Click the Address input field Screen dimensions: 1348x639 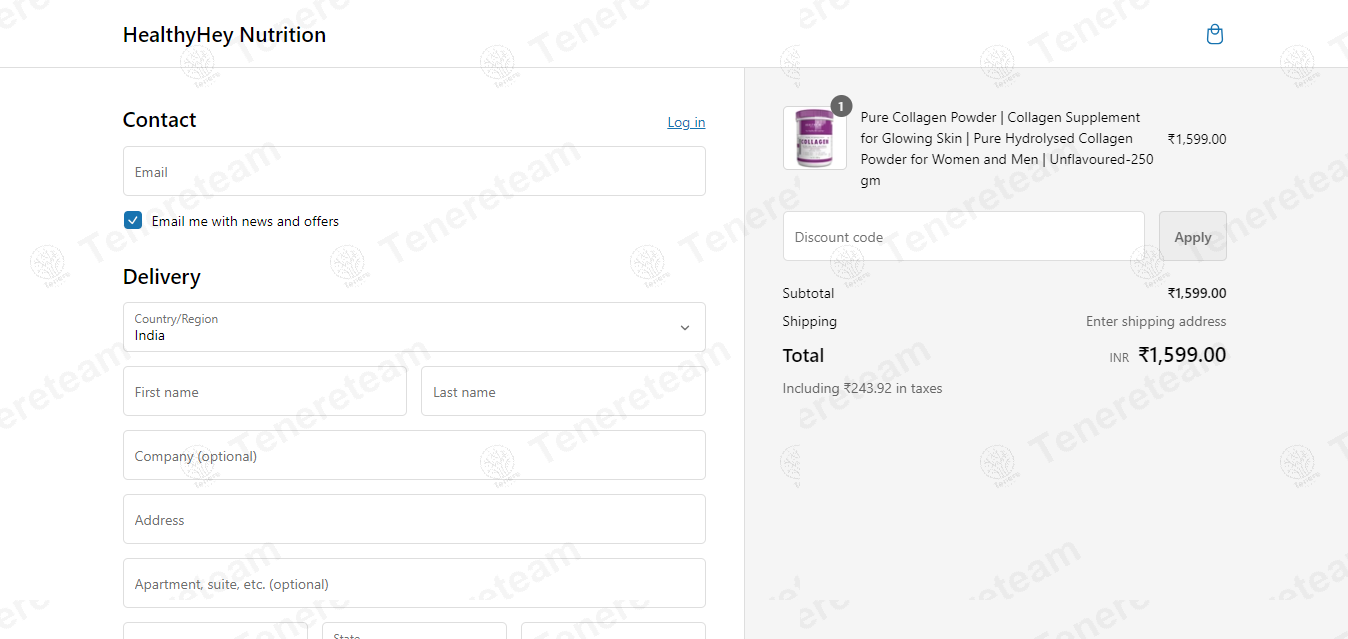pyautogui.click(x=413, y=520)
